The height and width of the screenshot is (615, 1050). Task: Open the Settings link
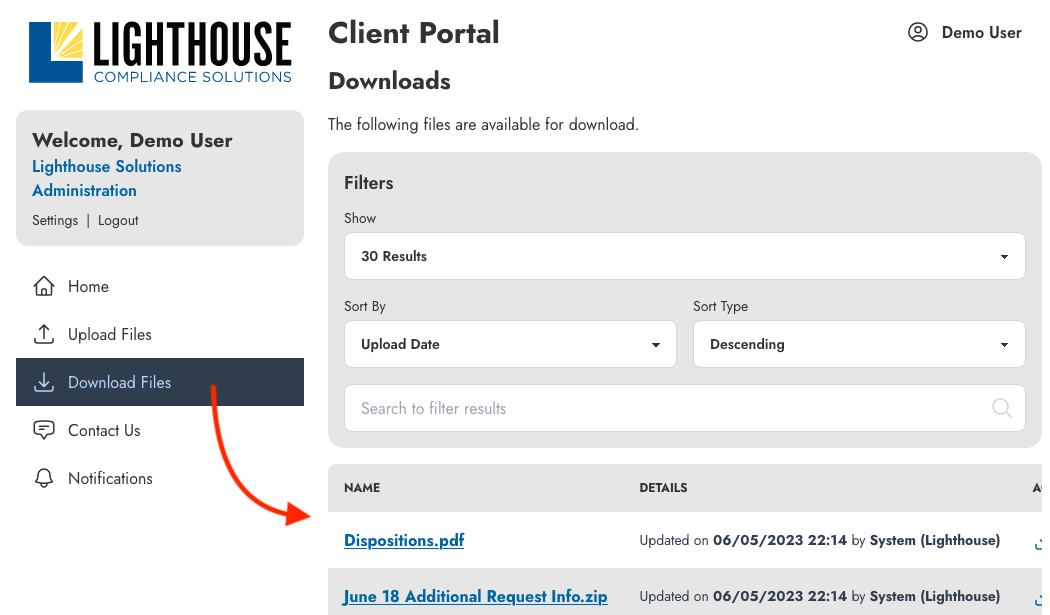coord(55,220)
